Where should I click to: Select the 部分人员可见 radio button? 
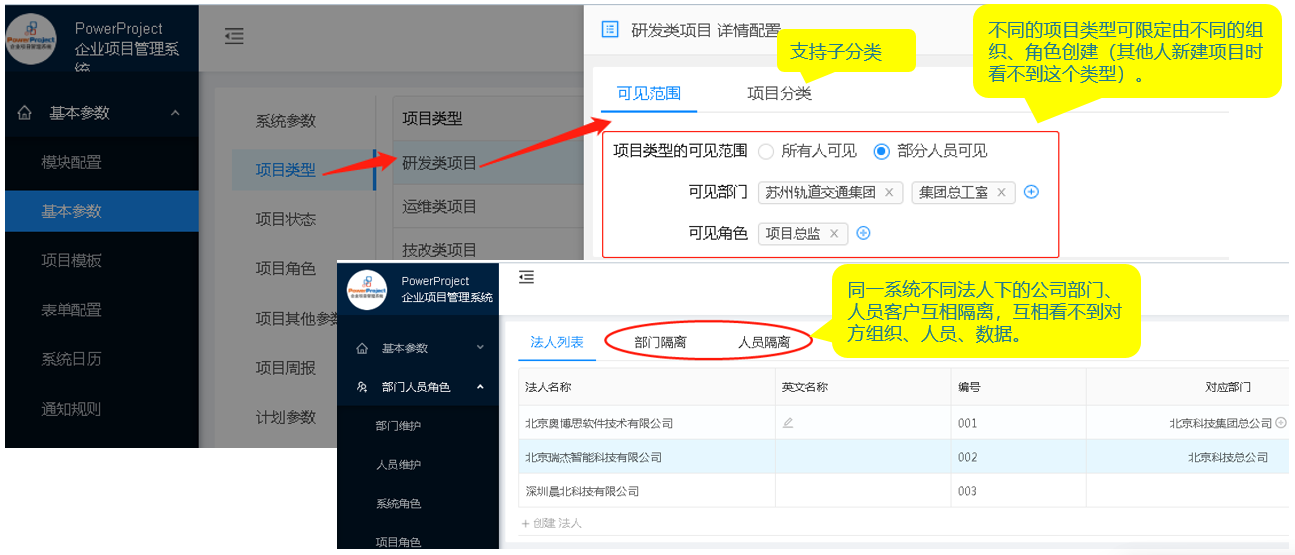click(x=881, y=152)
